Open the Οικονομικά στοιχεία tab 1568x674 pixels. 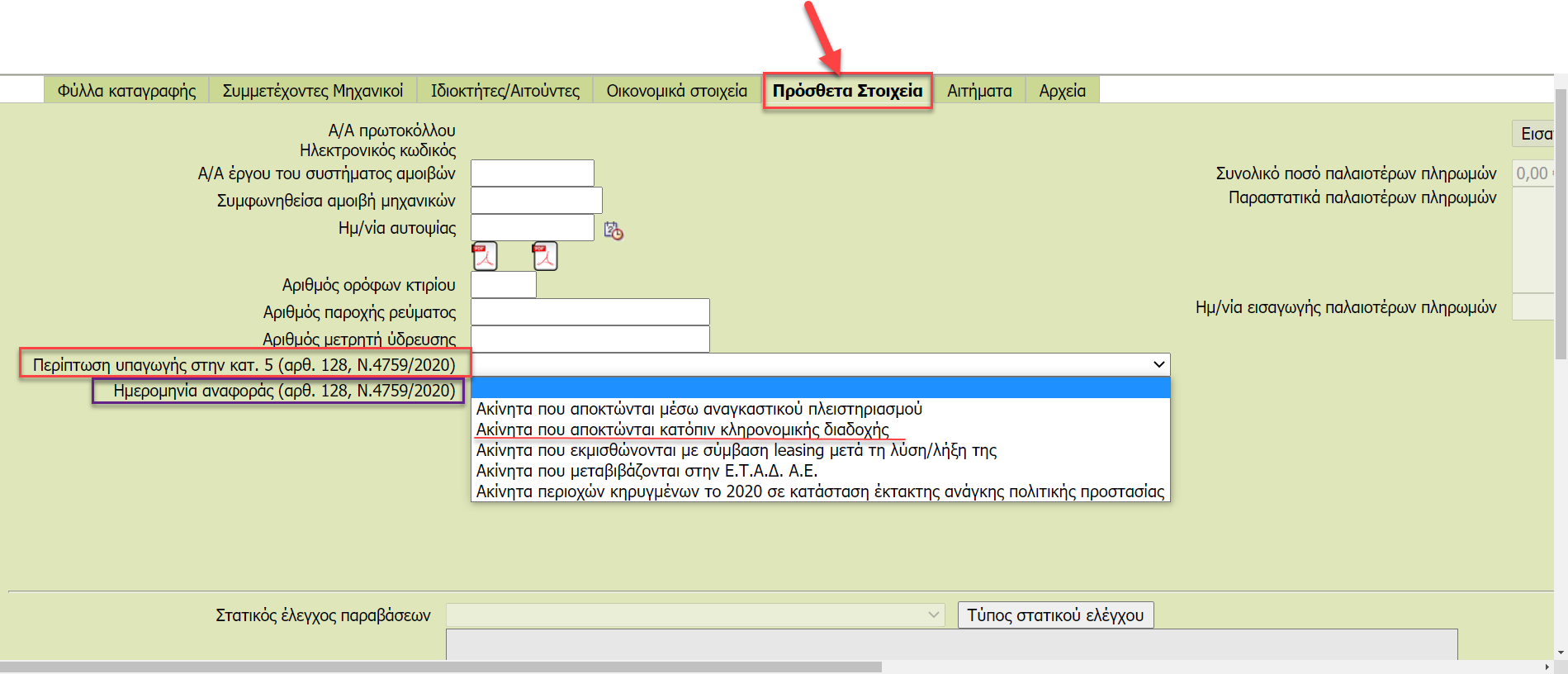pos(676,91)
